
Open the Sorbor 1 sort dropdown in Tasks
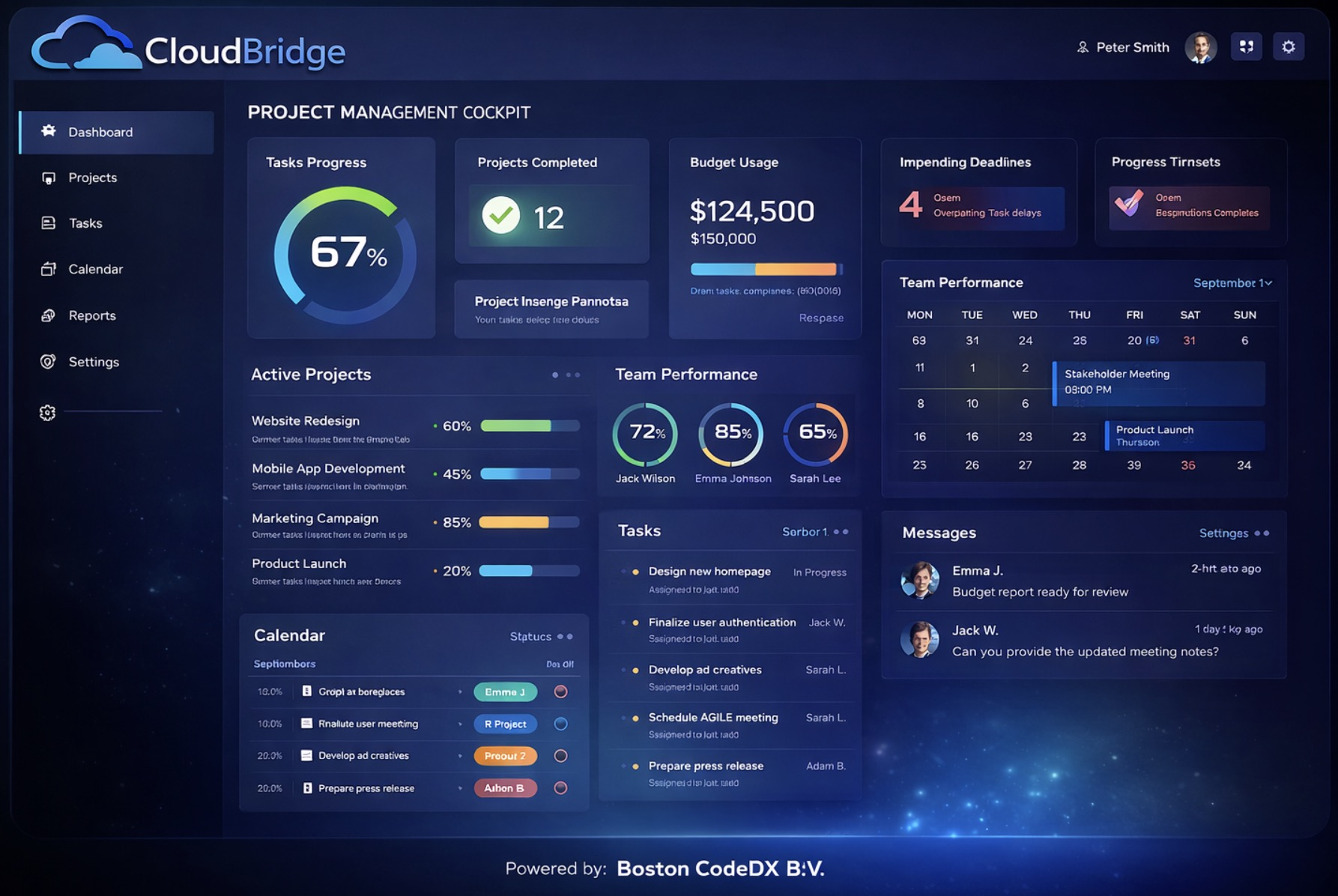coord(815,531)
